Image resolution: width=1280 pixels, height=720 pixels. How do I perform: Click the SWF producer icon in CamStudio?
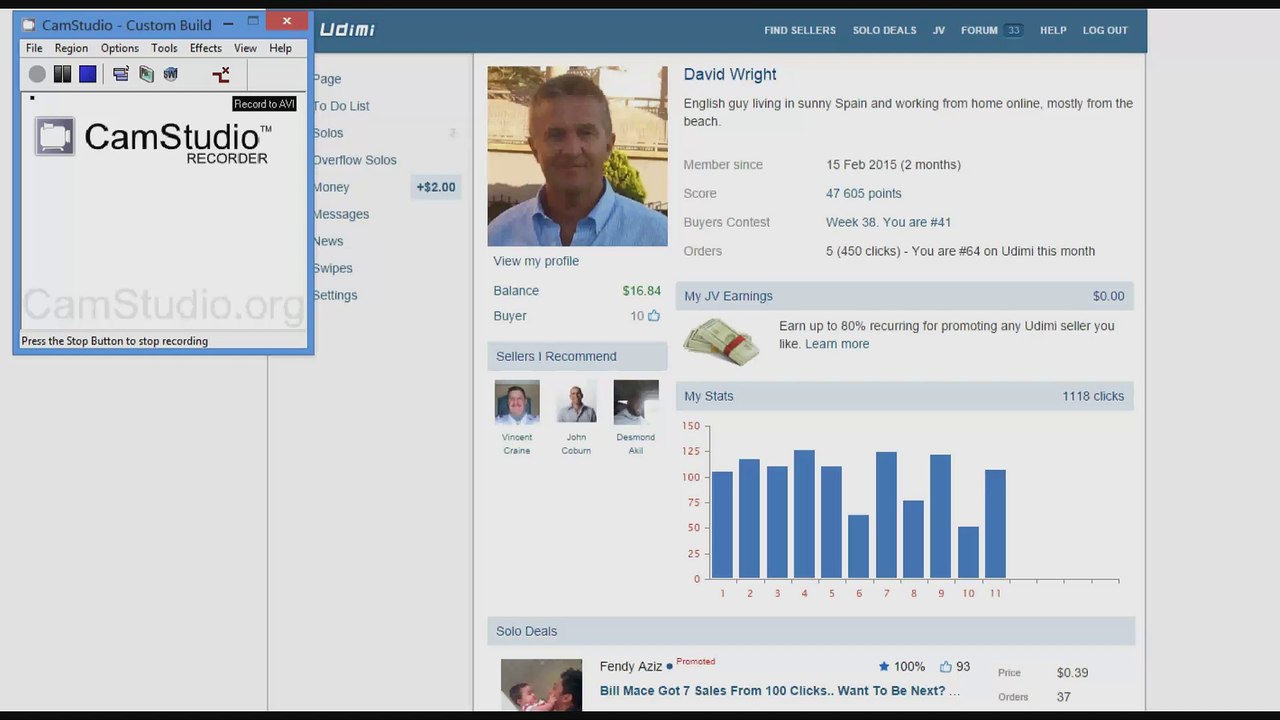point(171,74)
